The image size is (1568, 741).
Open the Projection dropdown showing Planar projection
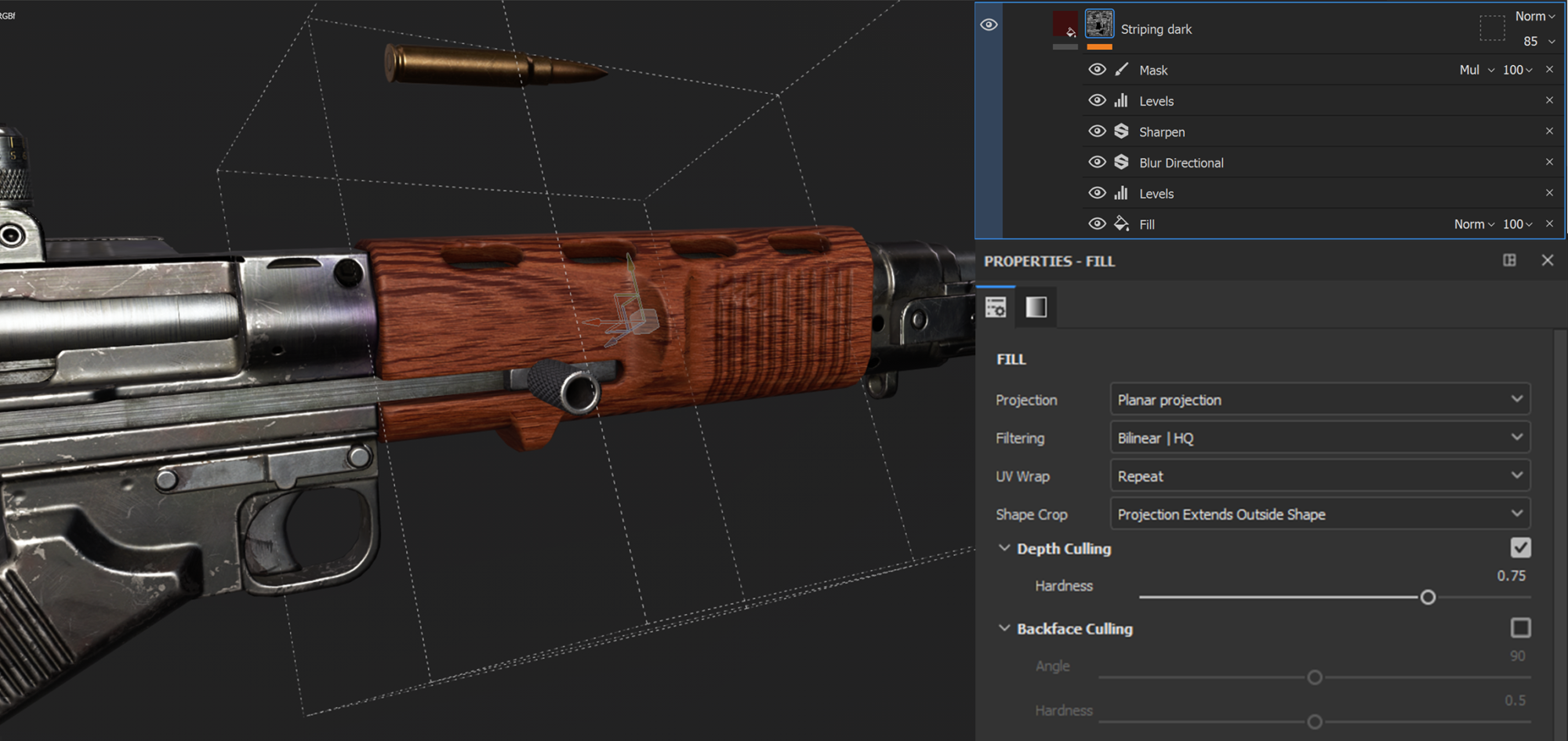1319,400
